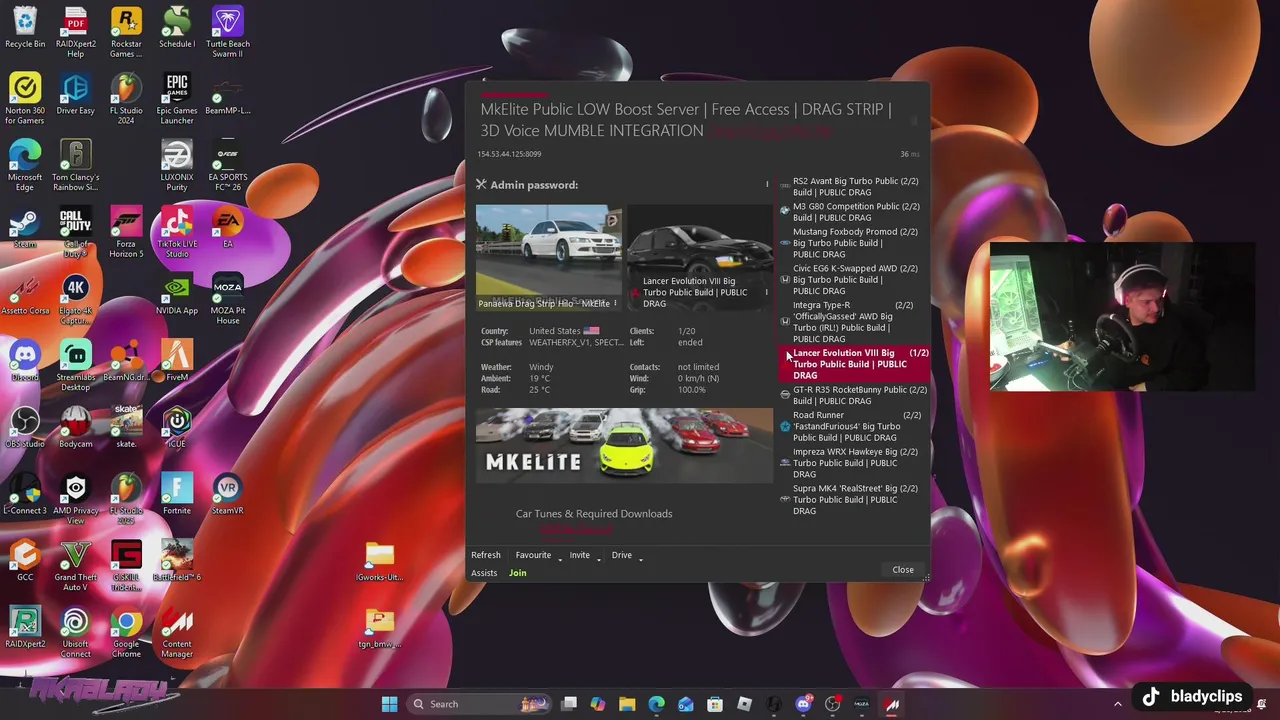The width and height of the screenshot is (1280, 720).
Task: Open the Recycle Bin desktop icon
Action: [x=25, y=28]
